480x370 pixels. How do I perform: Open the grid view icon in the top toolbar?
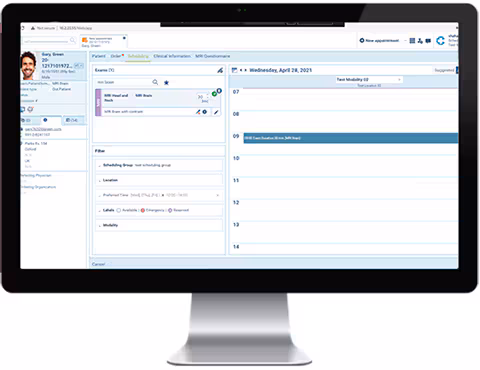pos(412,41)
